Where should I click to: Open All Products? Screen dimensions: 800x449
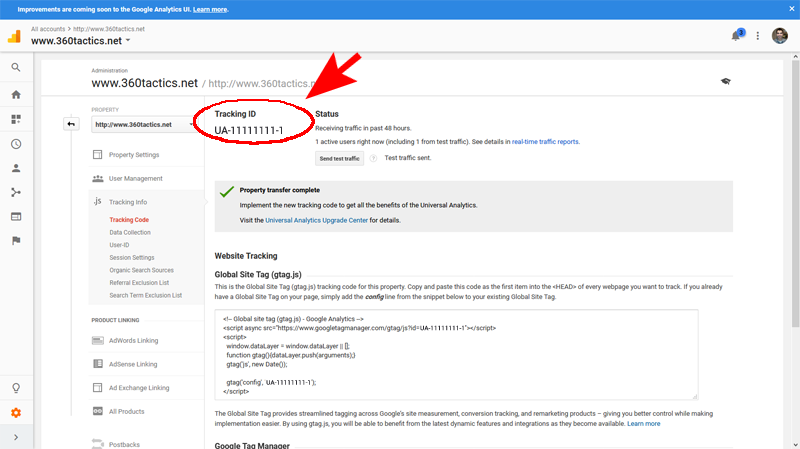coord(127,411)
